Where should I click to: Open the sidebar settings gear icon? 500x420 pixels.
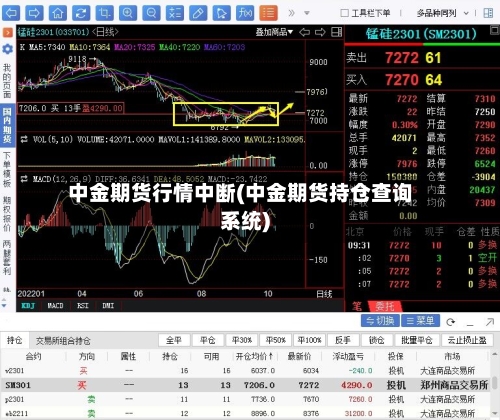7,49
